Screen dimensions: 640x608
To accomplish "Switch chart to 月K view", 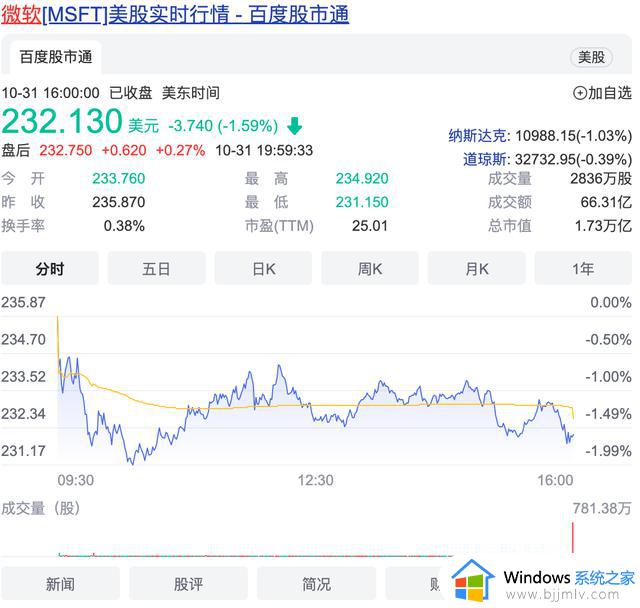I will [477, 269].
